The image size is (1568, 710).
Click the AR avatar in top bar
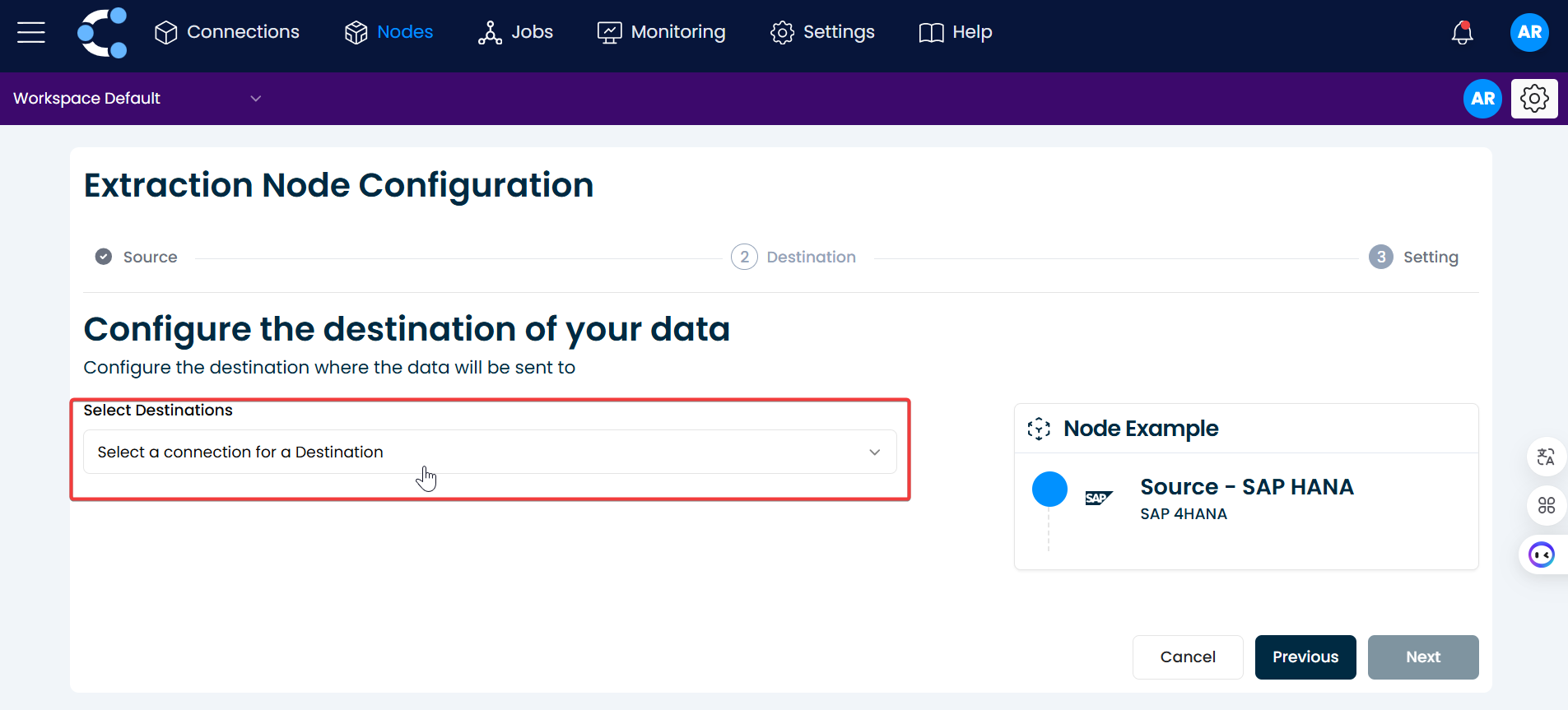tap(1528, 33)
